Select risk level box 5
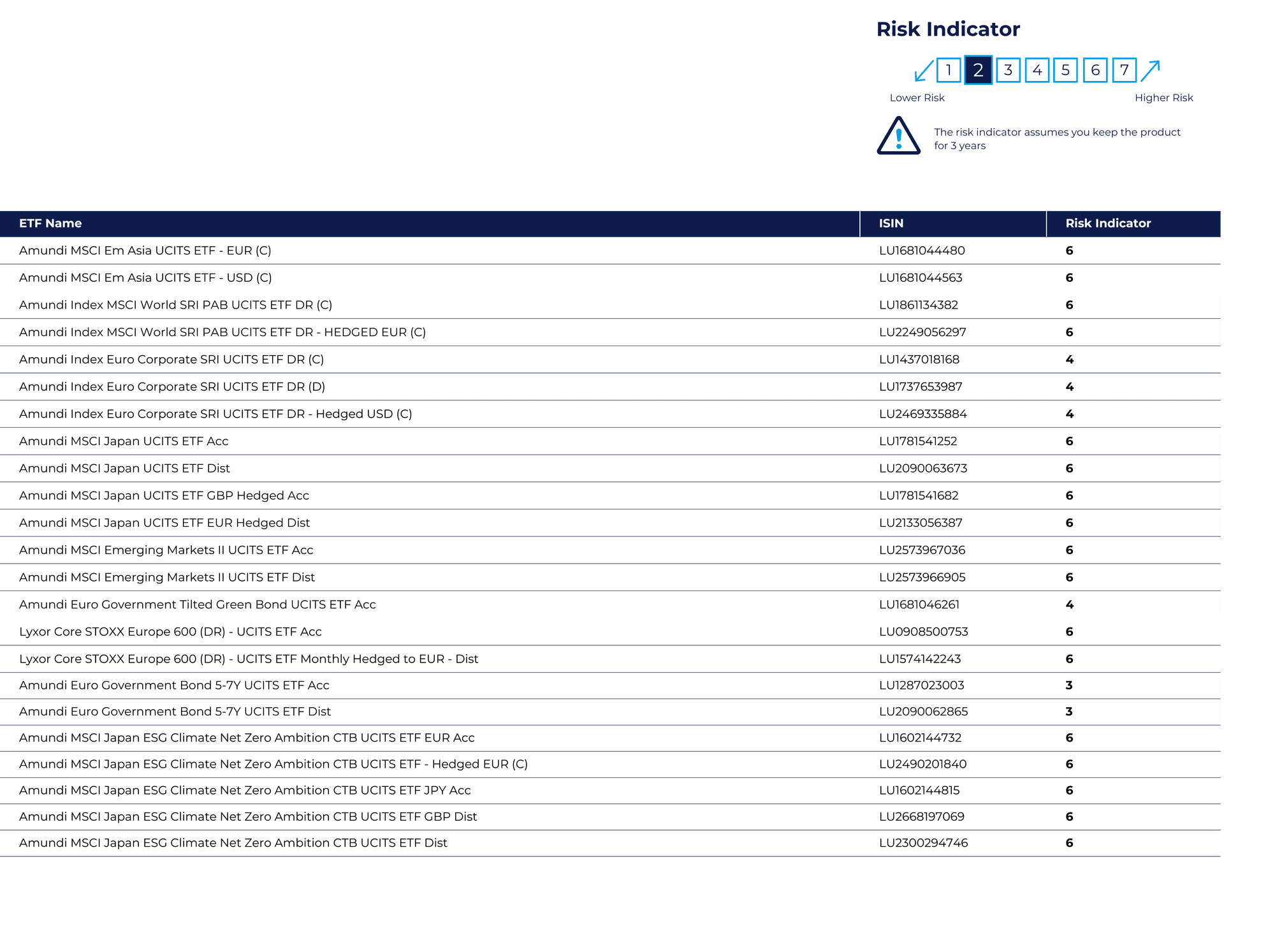 coord(1065,70)
